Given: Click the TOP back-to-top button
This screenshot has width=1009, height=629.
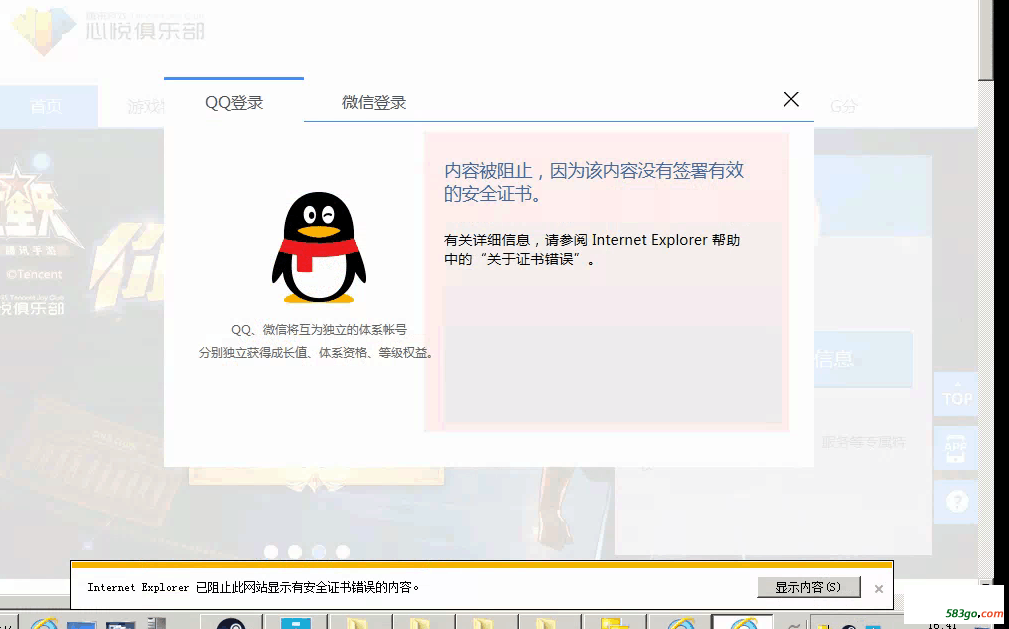Looking at the screenshot, I should click(x=956, y=394).
